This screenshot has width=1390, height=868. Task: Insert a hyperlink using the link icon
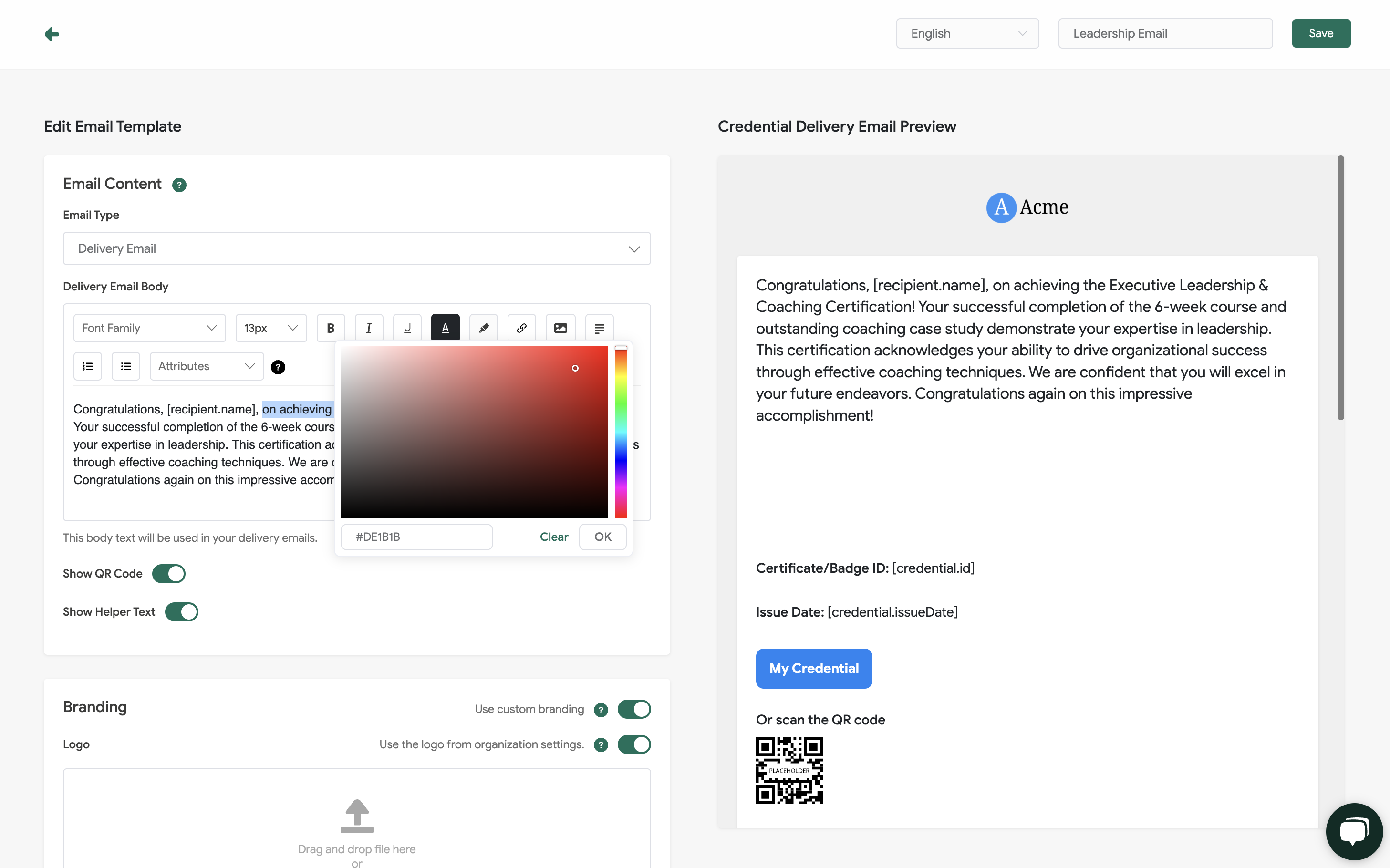(x=521, y=328)
